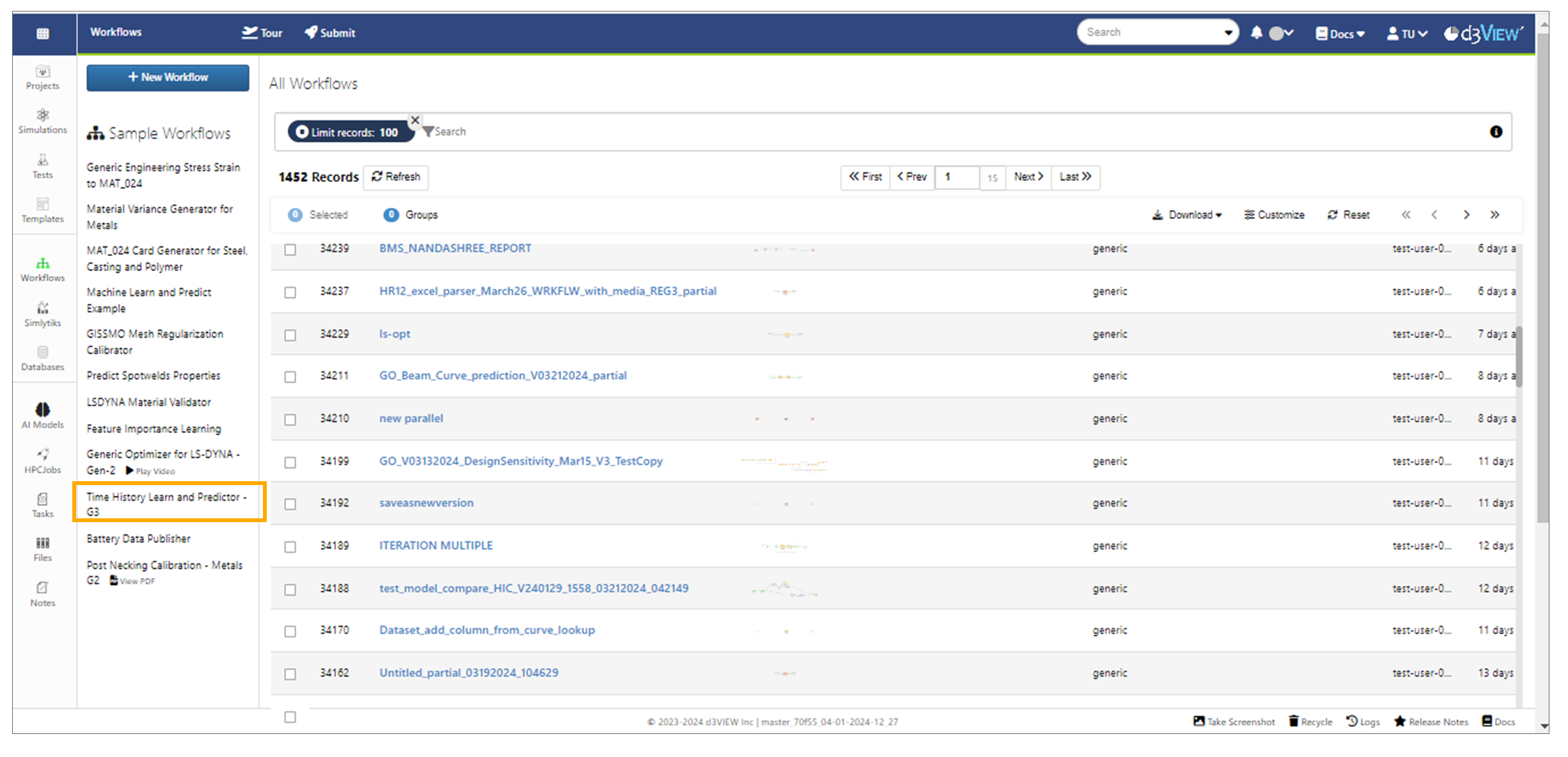This screenshot has width=1568, height=757.
Task: Select AI Models in the sidebar
Action: tap(42, 414)
